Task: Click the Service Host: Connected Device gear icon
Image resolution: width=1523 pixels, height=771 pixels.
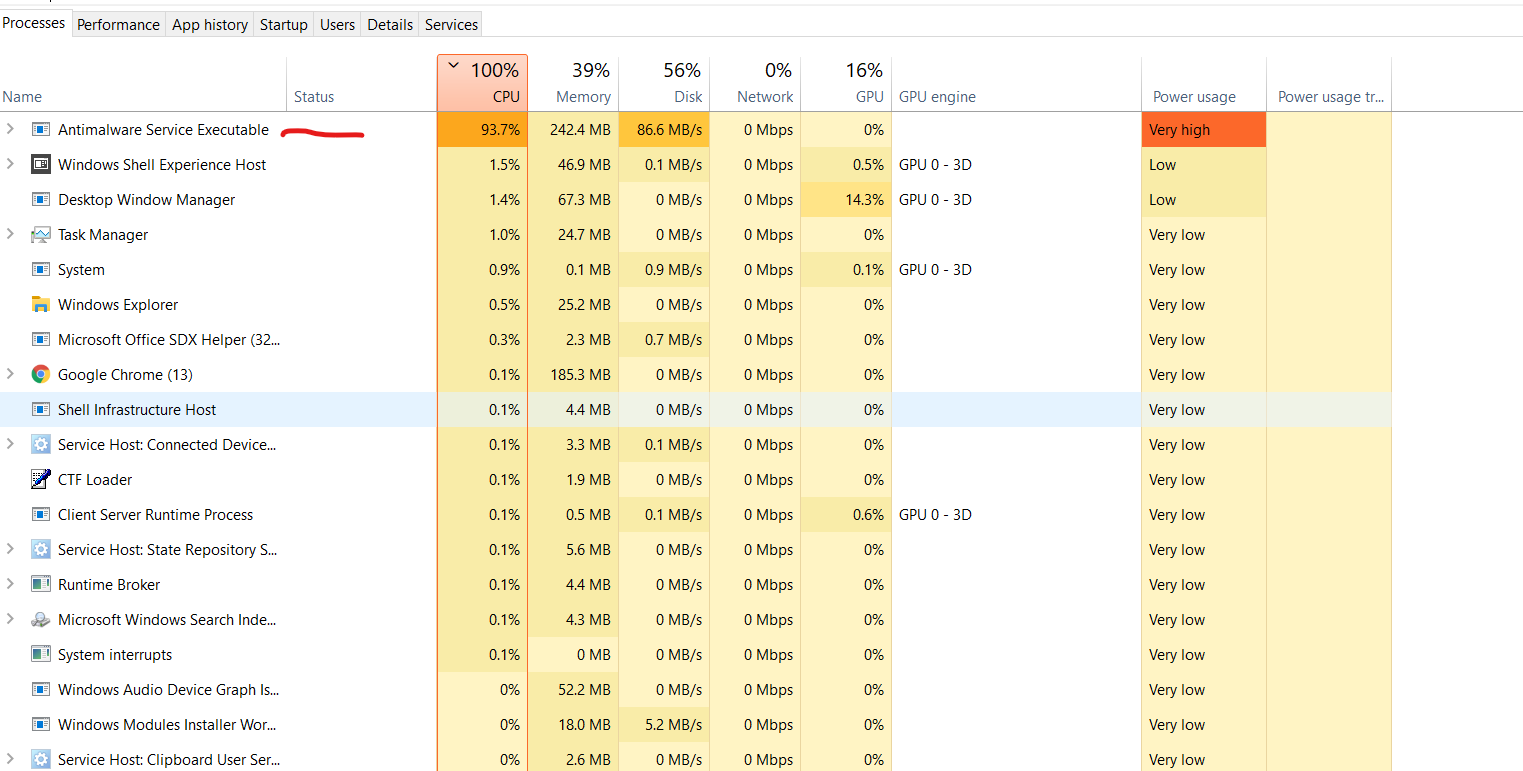Action: (41, 445)
